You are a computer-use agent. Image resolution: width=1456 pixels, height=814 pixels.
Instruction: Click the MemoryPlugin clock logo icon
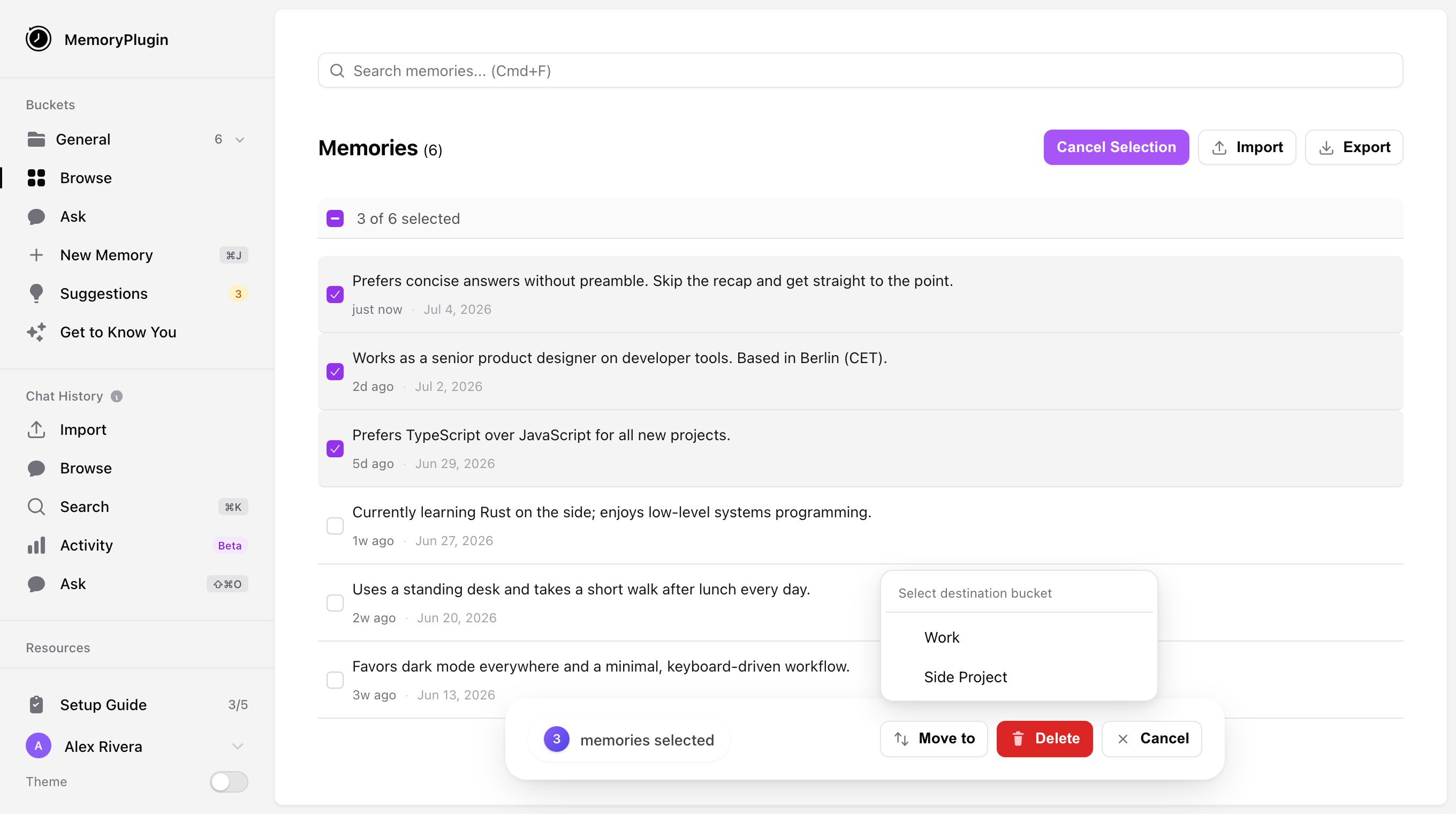click(39, 39)
